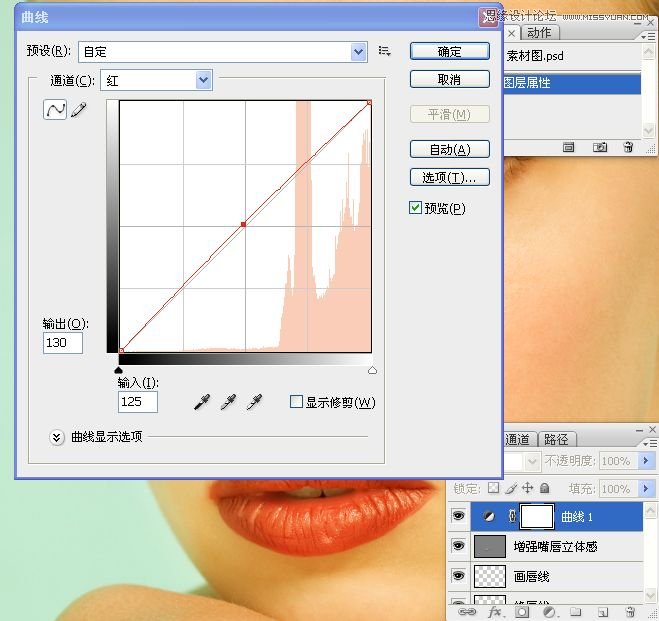Image resolution: width=659 pixels, height=621 pixels.
Task: Click the white point input slider
Action: 372,370
